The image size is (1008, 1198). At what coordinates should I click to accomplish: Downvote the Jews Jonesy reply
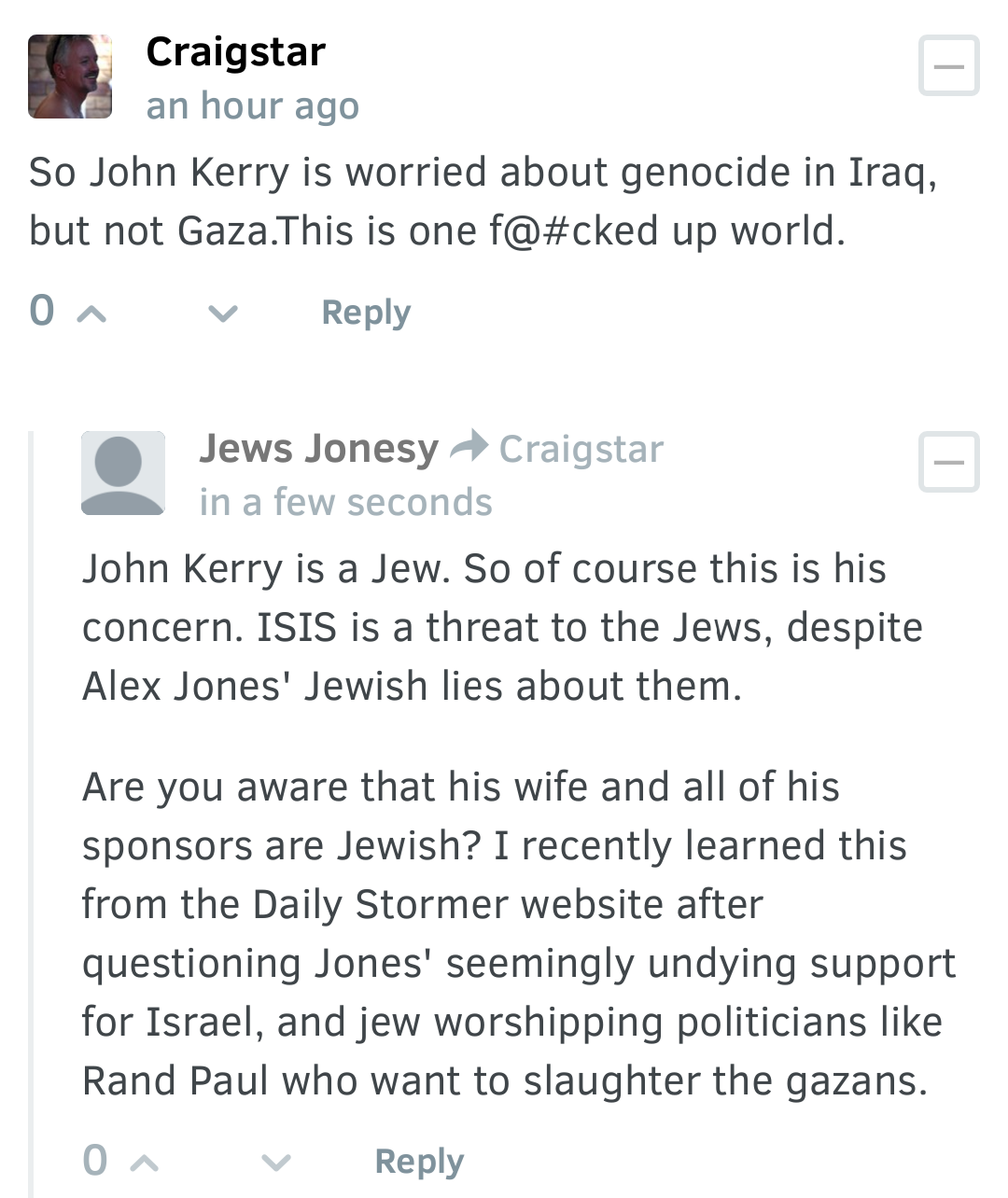[x=275, y=1163]
